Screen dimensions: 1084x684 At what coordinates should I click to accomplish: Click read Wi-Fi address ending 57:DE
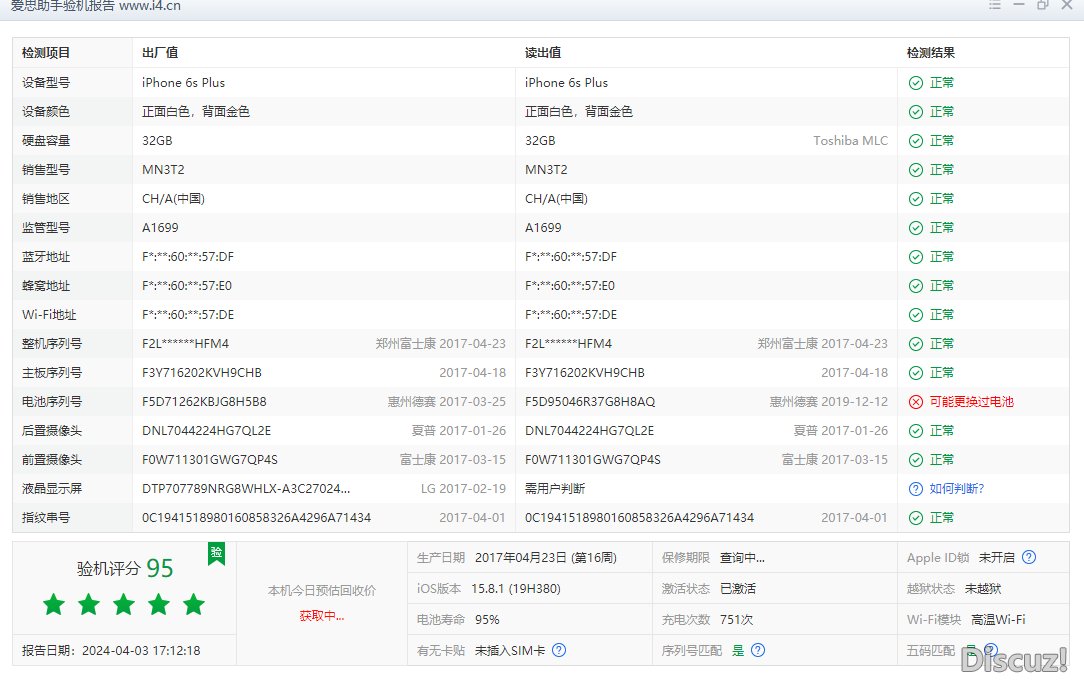[570, 315]
